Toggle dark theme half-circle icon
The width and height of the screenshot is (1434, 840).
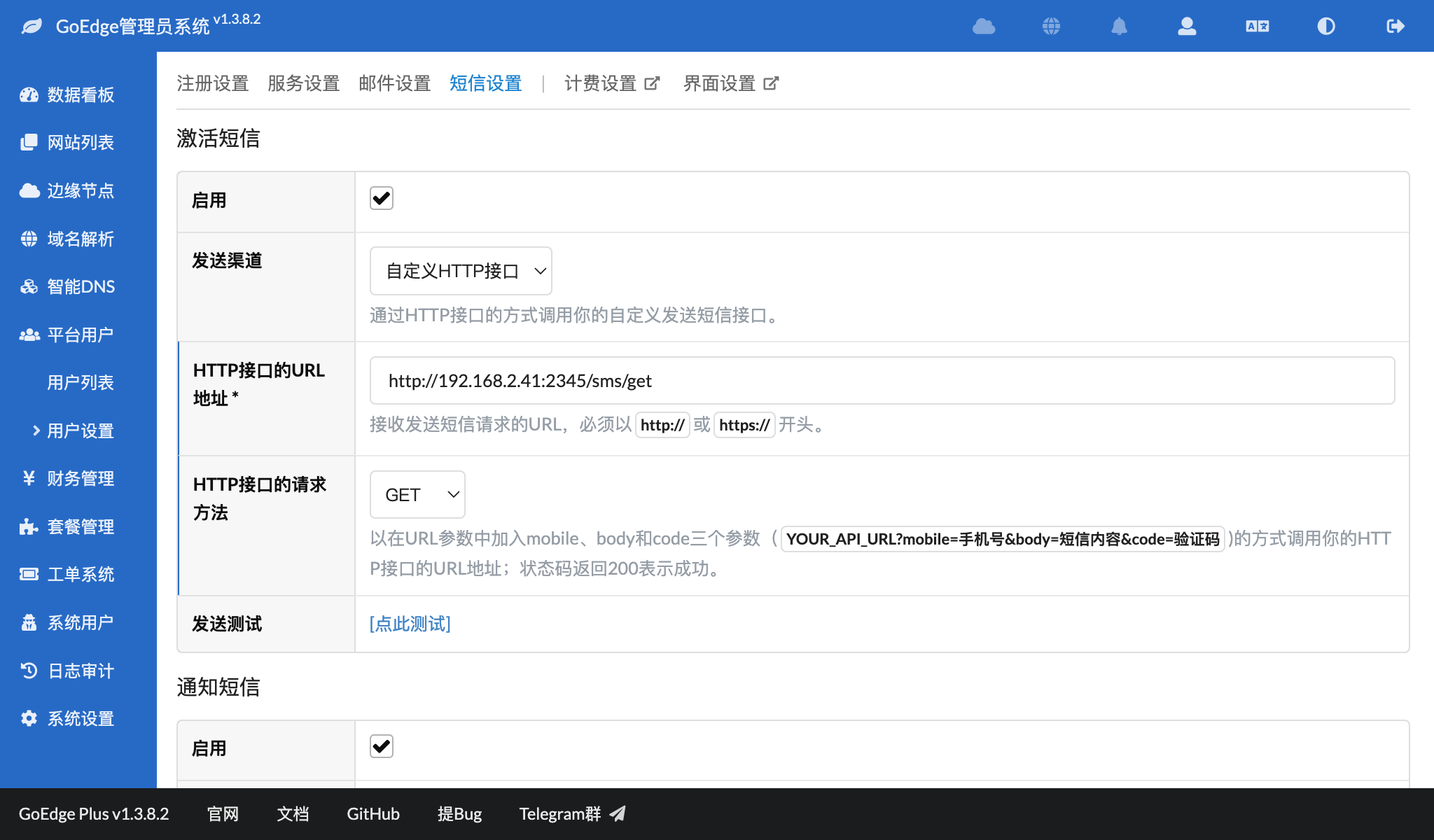(x=1326, y=27)
